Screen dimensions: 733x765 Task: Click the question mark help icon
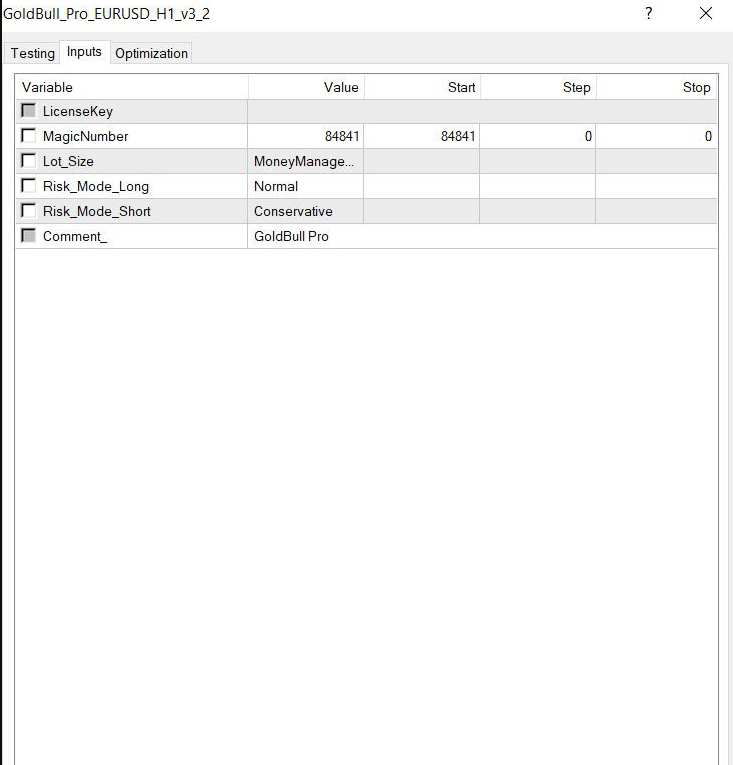648,14
